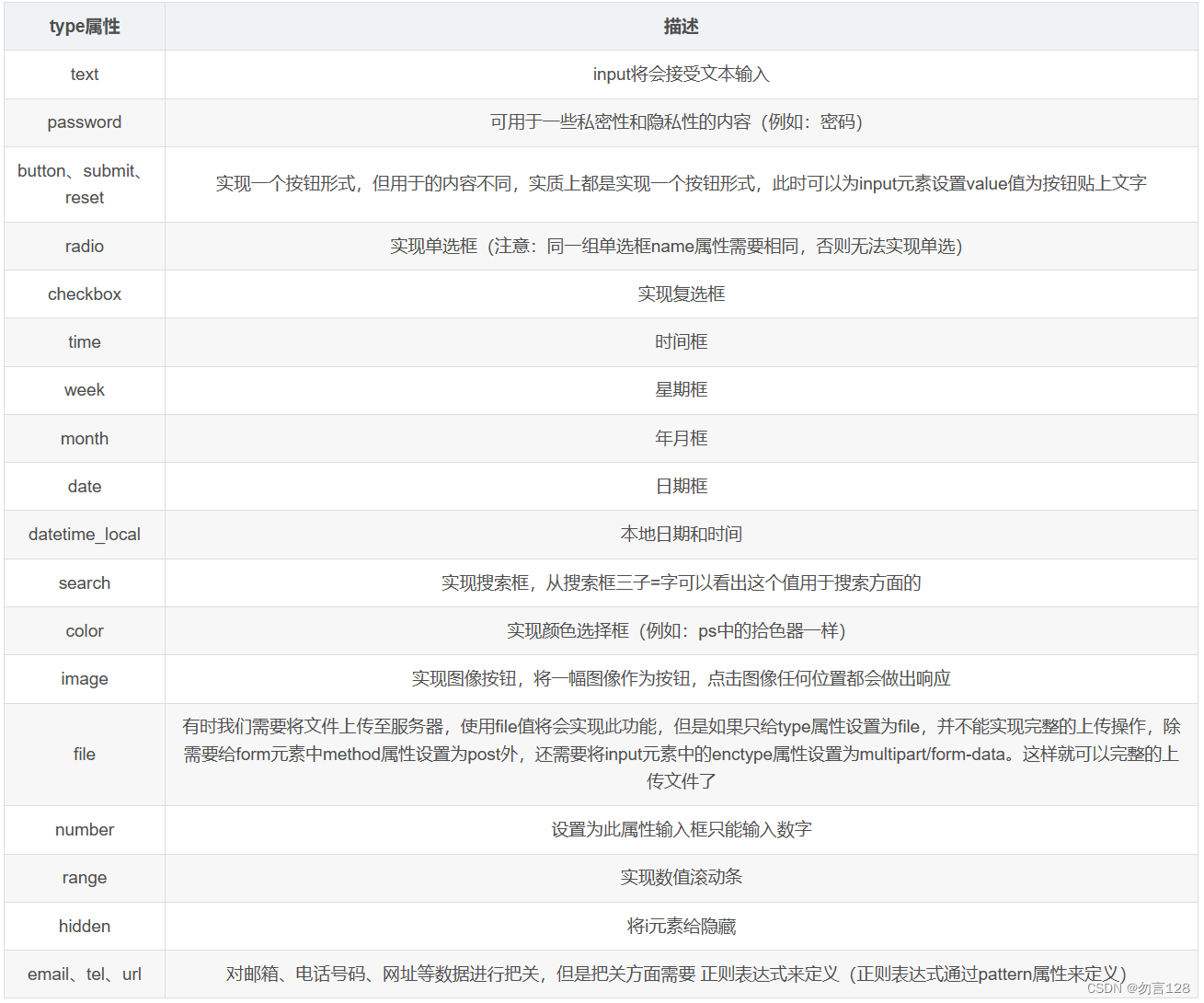Click the 'type属性' column header
The image size is (1204, 1003).
coord(84,27)
